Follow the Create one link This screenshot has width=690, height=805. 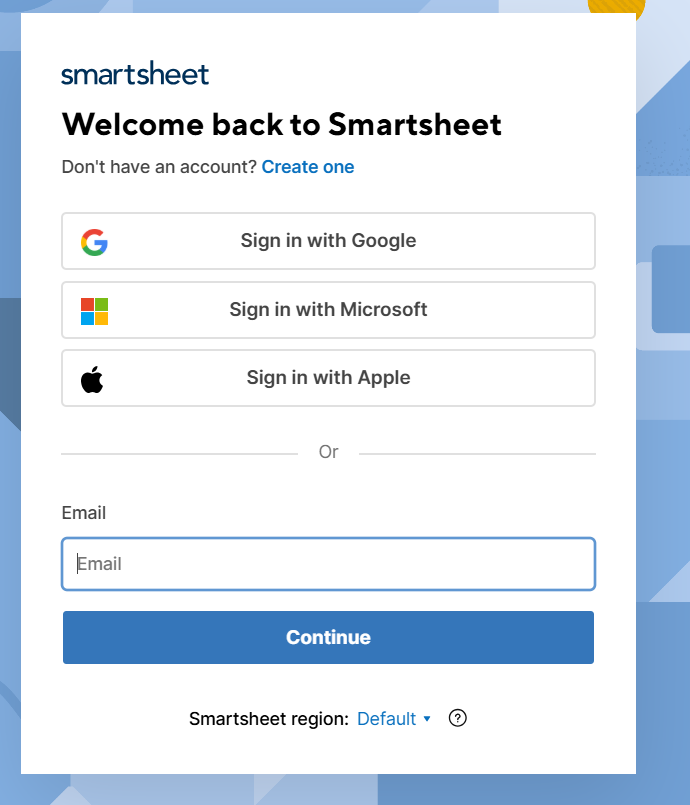308,167
